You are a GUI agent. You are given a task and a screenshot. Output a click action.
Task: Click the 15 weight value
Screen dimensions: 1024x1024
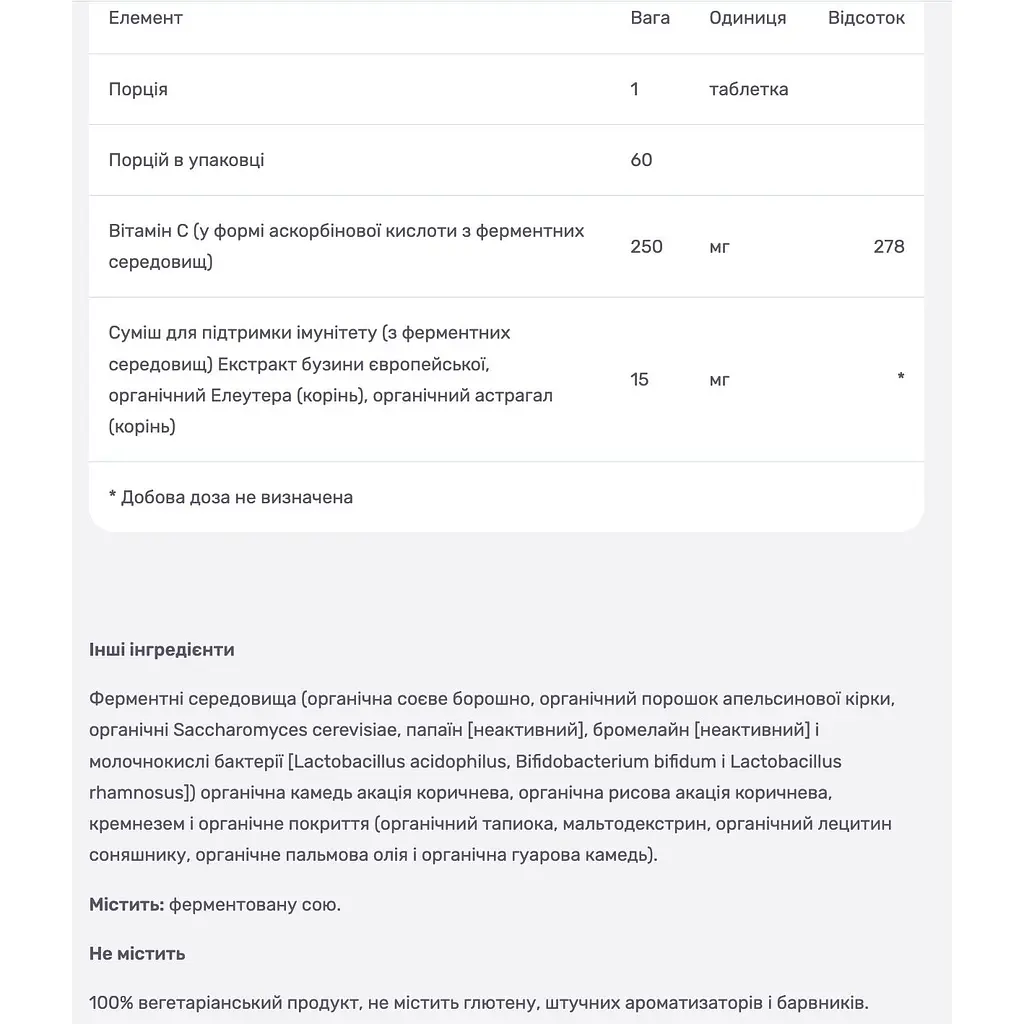(x=639, y=379)
